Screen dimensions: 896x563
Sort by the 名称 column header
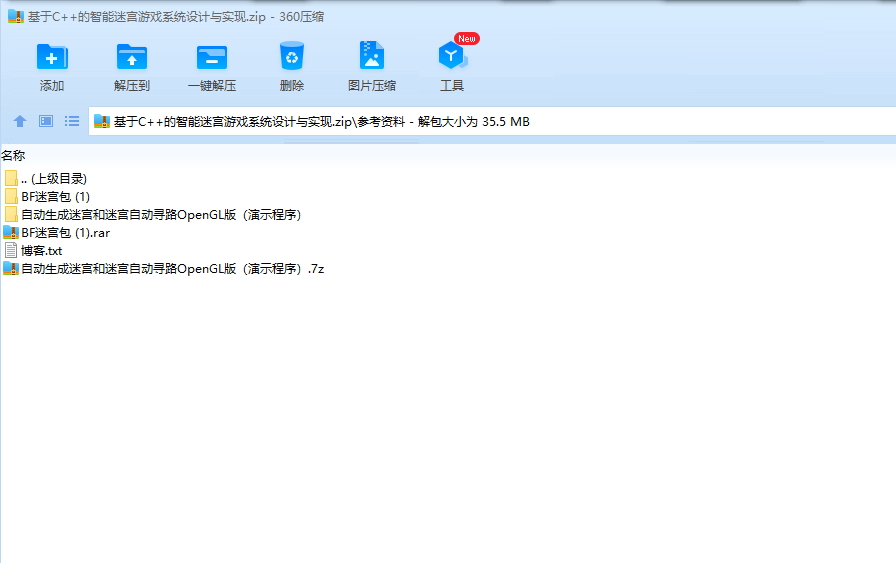click(x=13, y=155)
